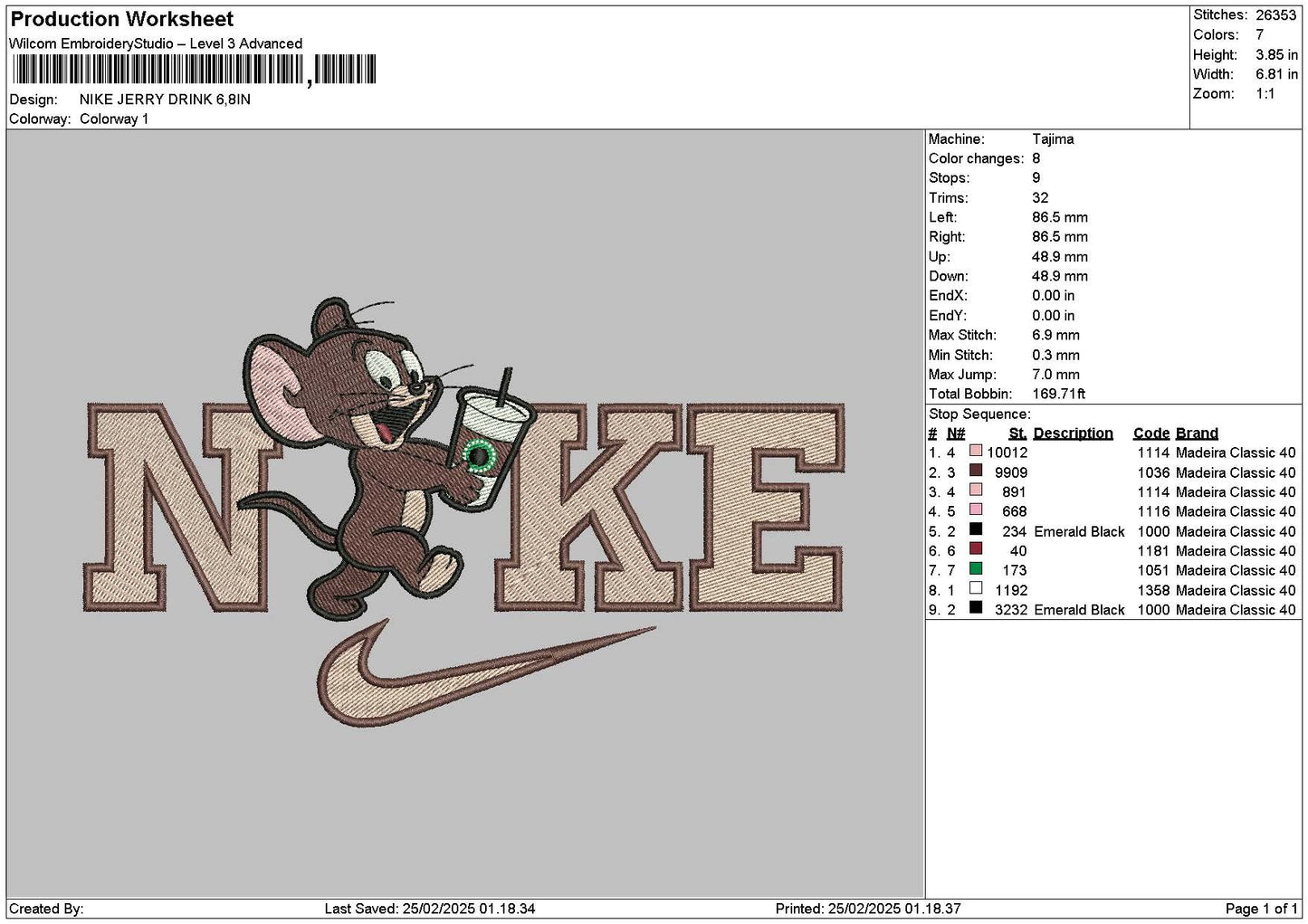Click the barcode under the worksheet title

click(x=193, y=70)
